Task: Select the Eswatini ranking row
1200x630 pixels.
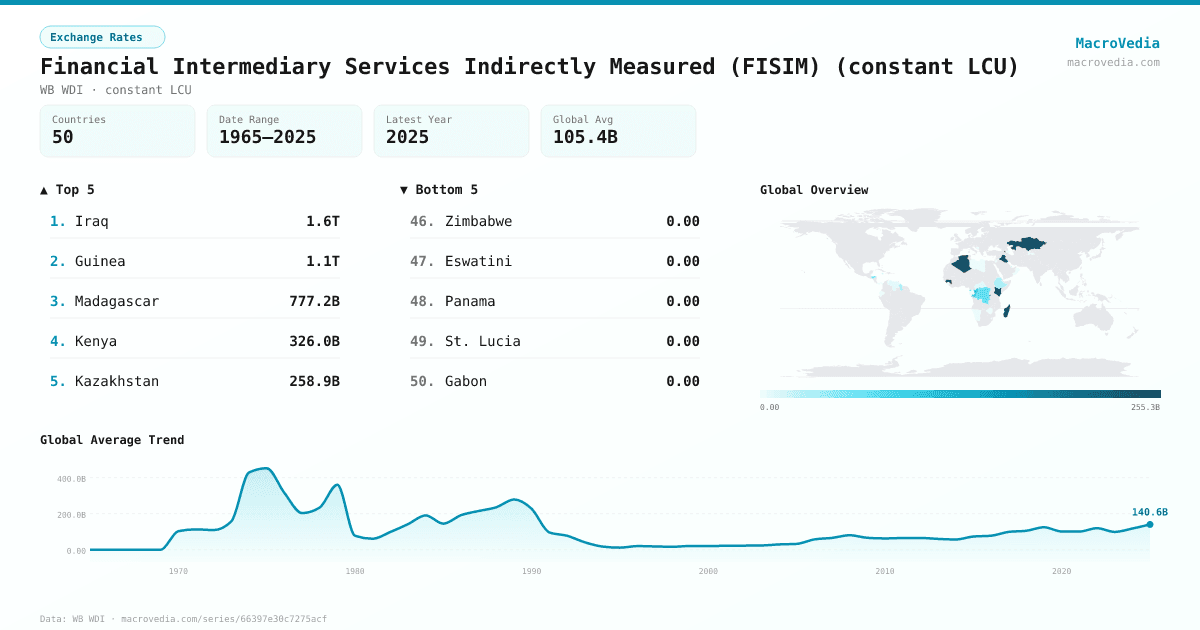Action: coord(555,261)
